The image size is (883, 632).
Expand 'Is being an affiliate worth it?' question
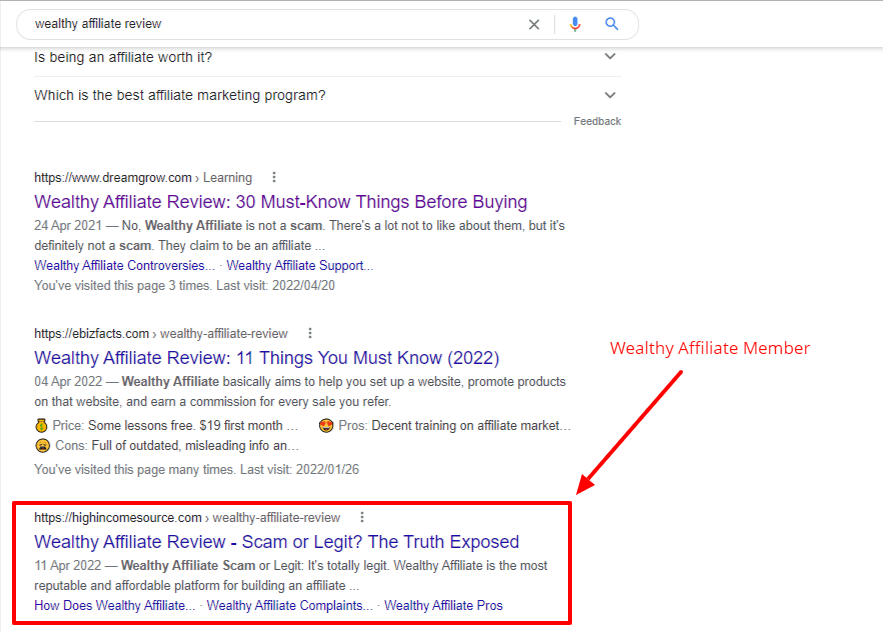[x=327, y=57]
